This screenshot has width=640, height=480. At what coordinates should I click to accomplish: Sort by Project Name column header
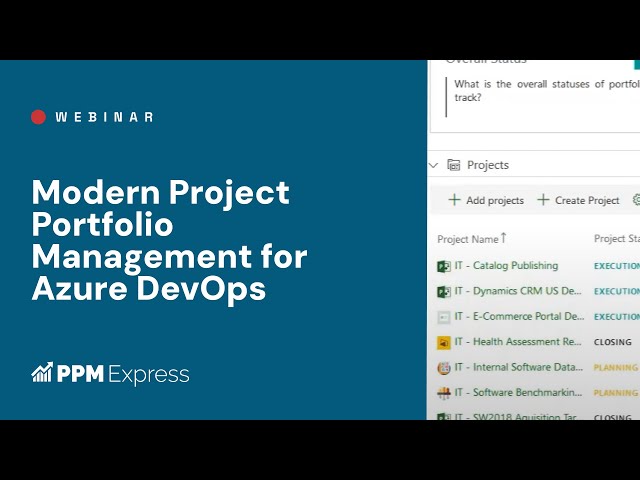coord(468,239)
